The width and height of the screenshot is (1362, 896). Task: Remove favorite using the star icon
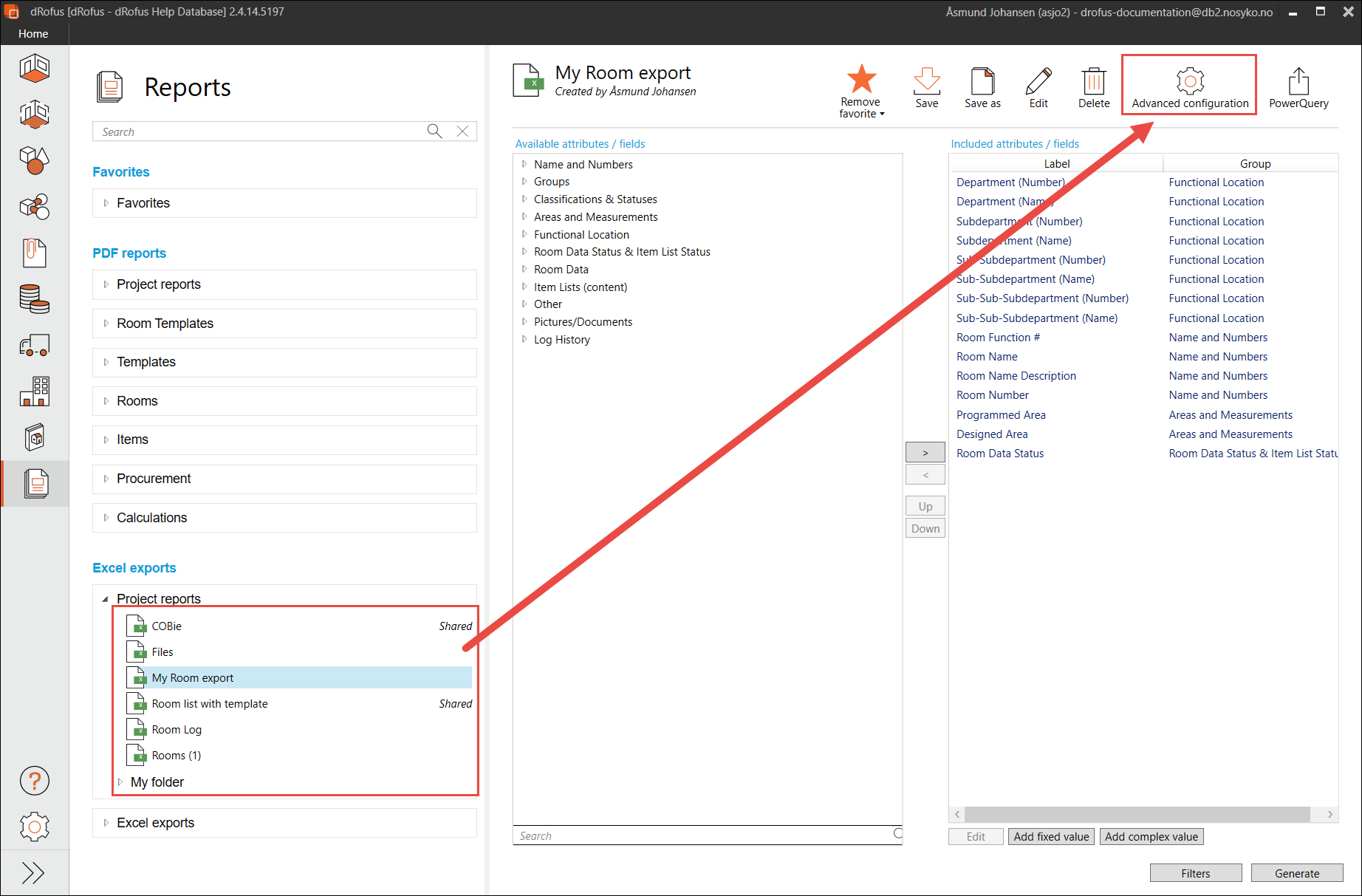(x=860, y=78)
